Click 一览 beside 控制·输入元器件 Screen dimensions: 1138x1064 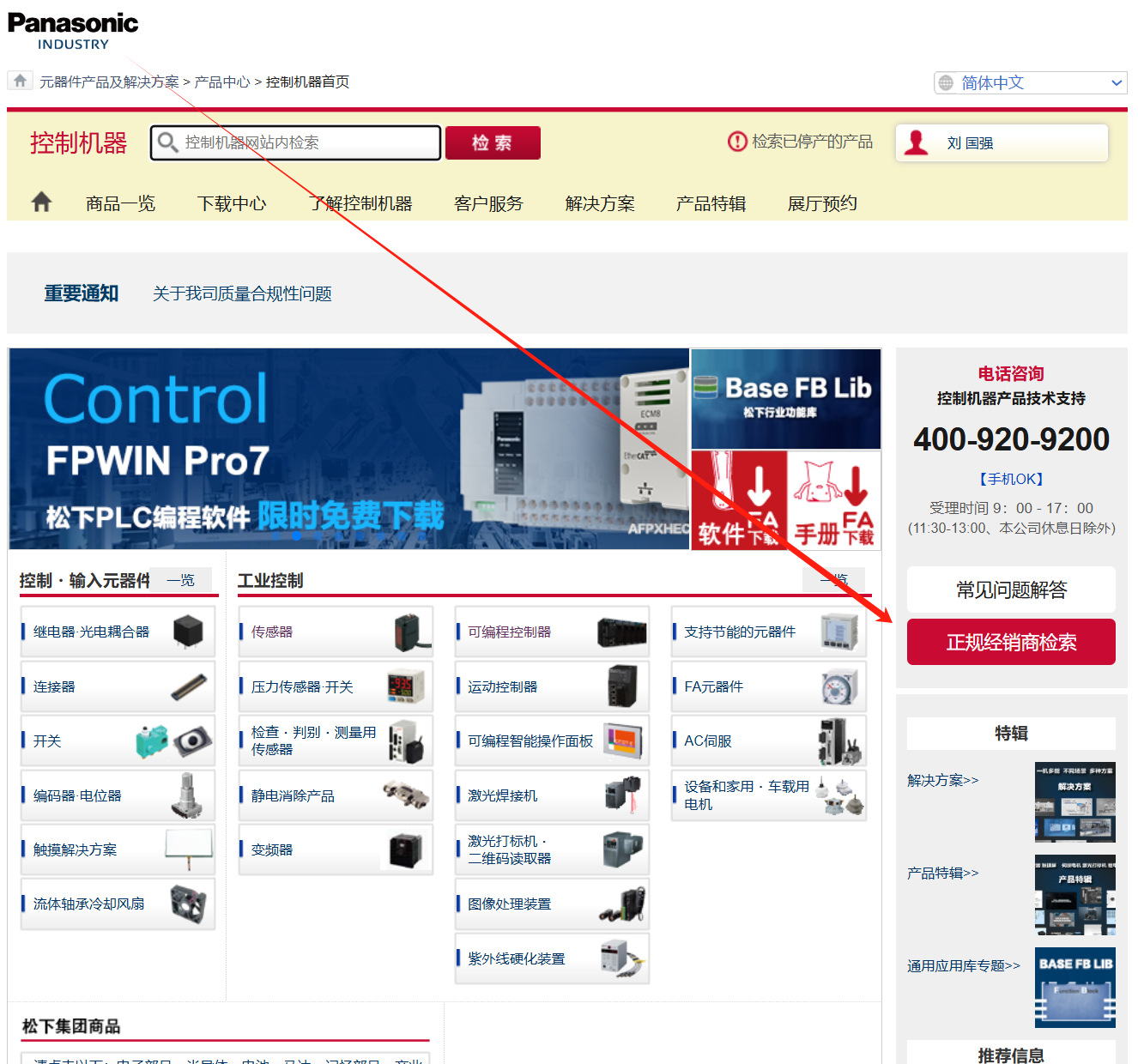click(181, 580)
